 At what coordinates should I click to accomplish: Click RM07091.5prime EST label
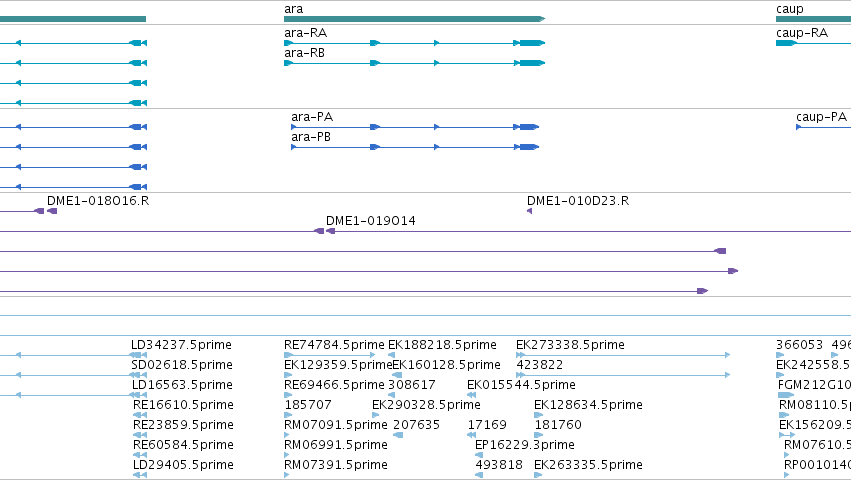[x=336, y=425]
